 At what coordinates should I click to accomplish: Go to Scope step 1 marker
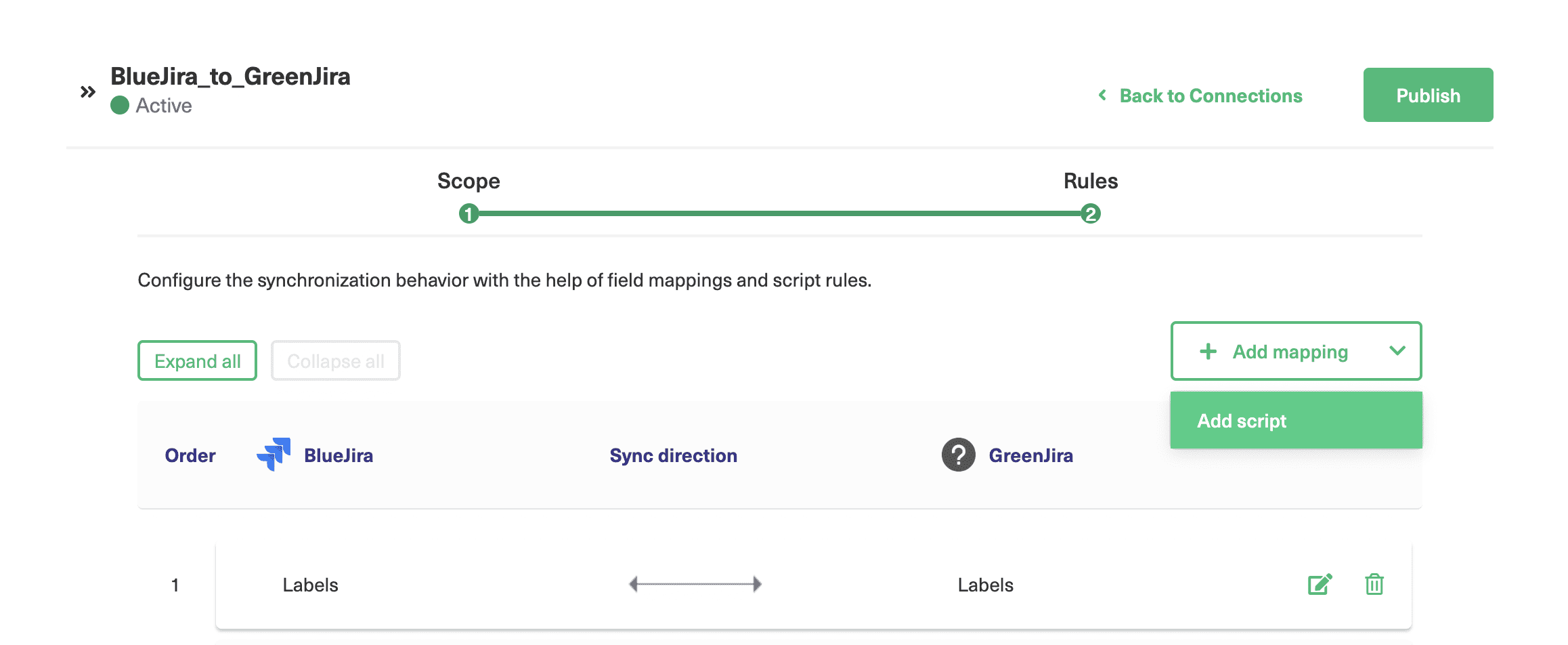click(469, 214)
